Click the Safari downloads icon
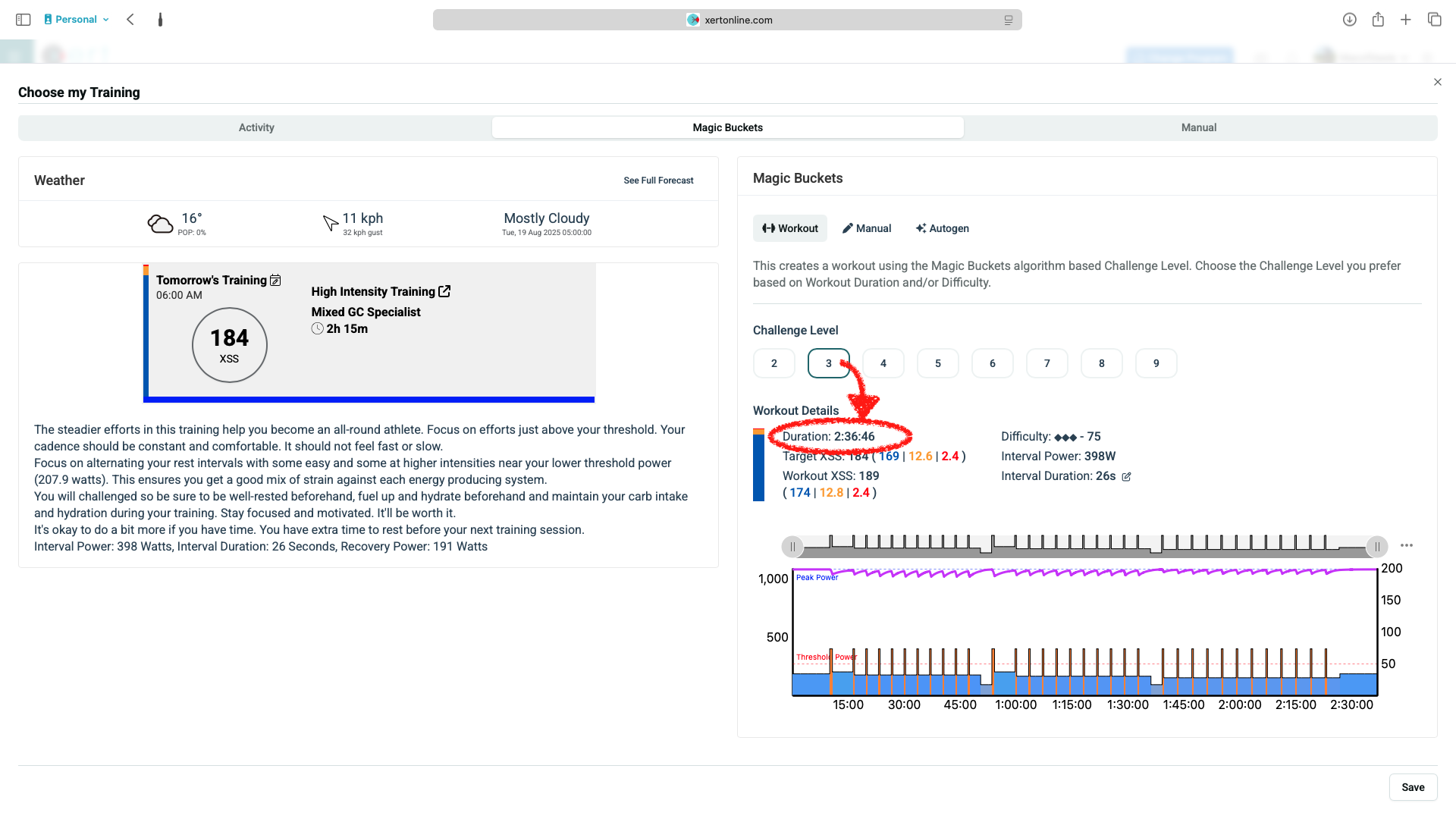The image size is (1456, 819). [1349, 20]
